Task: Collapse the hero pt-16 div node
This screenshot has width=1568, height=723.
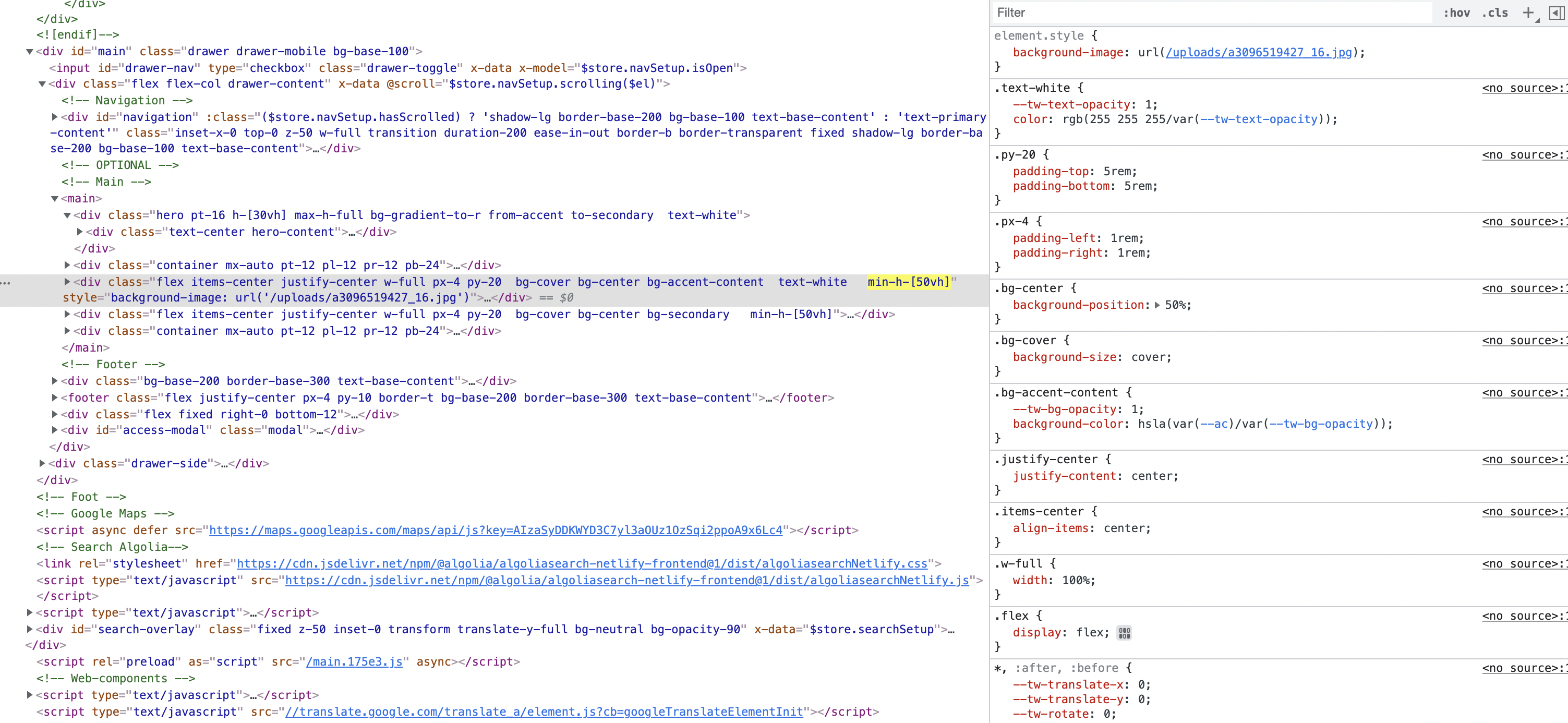Action: (x=68, y=215)
